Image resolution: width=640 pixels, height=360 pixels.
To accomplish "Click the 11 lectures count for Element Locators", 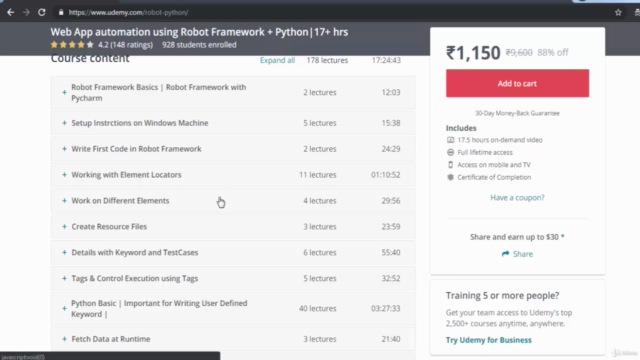I will 318,175.
